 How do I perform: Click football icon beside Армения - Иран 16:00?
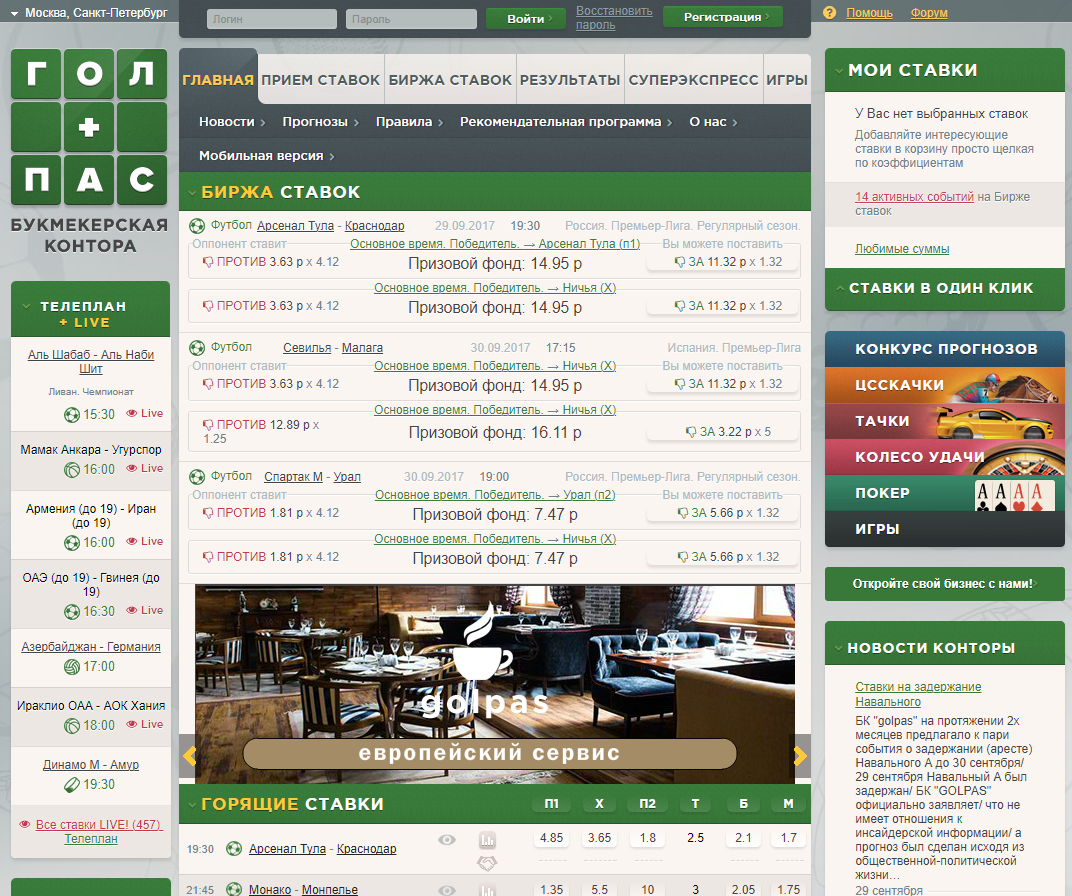pyautogui.click(x=72, y=543)
